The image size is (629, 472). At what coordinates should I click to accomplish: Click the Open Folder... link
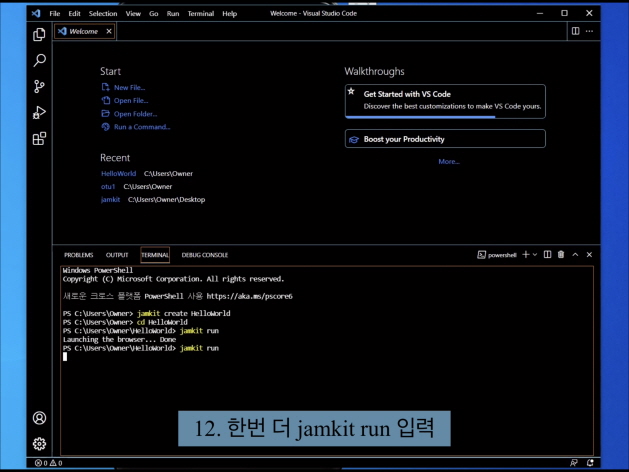[x=135, y=114]
